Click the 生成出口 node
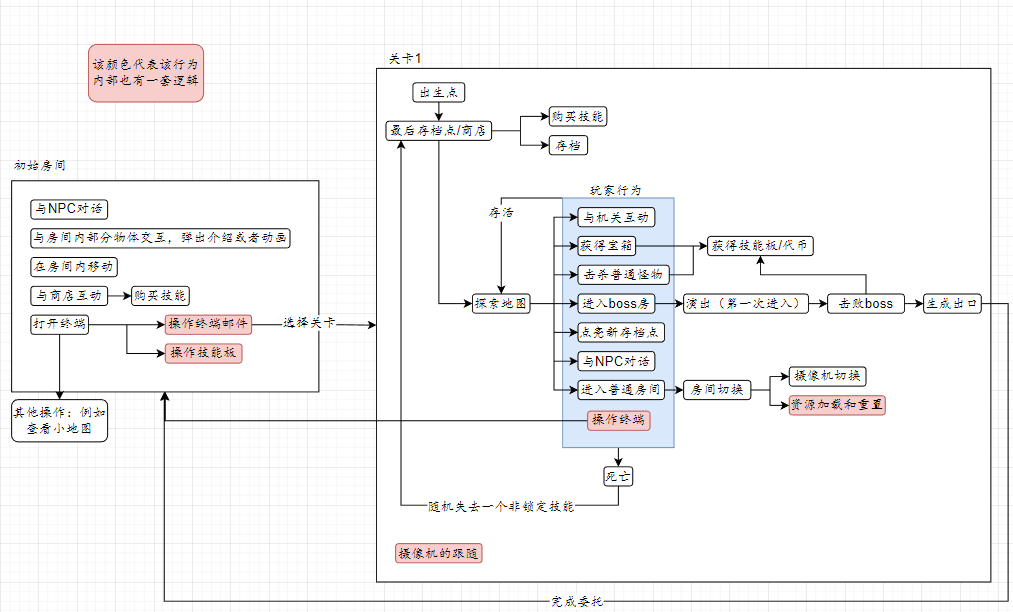Viewport: 1013px width, 612px height. pyautogui.click(x=952, y=304)
